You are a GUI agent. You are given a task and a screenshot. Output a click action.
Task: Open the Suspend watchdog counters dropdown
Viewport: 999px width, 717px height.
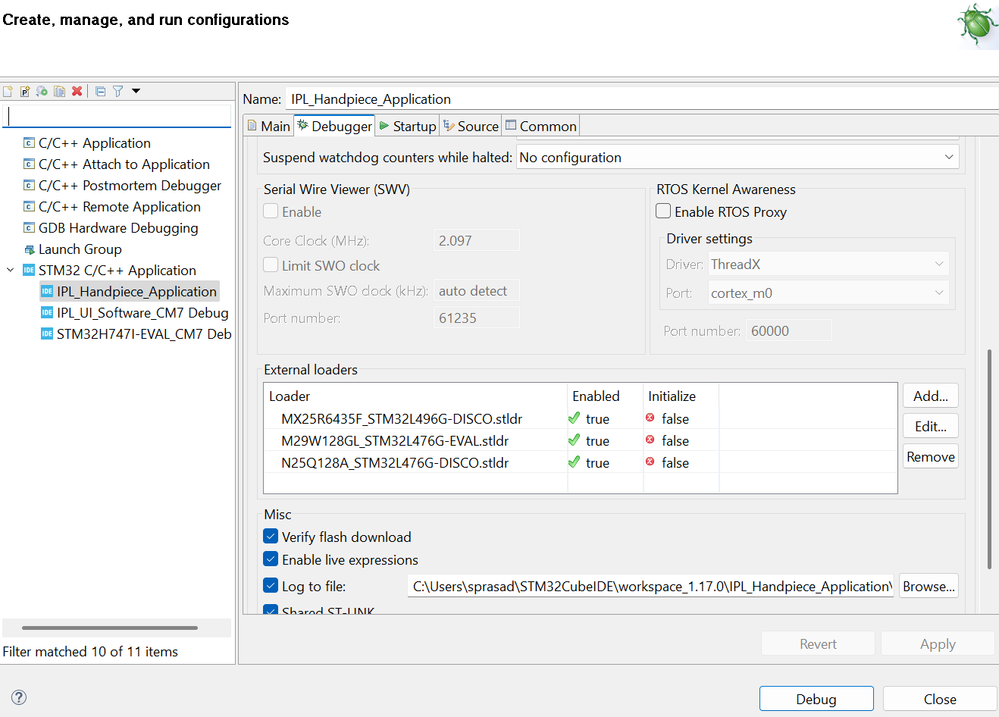pos(737,157)
